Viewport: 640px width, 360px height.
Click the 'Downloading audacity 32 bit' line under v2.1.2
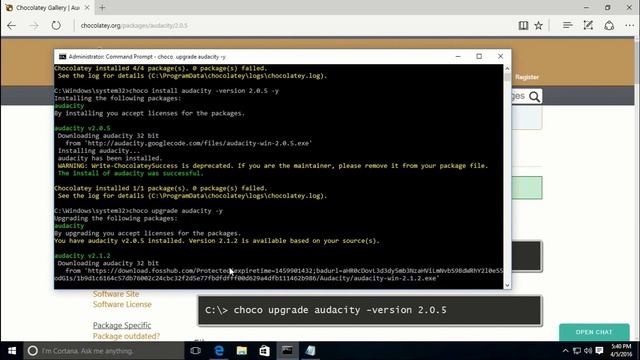108,263
